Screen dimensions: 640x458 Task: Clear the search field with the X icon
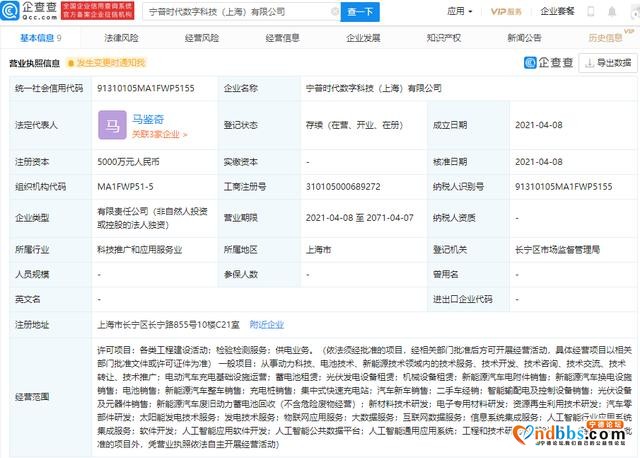coord(335,12)
